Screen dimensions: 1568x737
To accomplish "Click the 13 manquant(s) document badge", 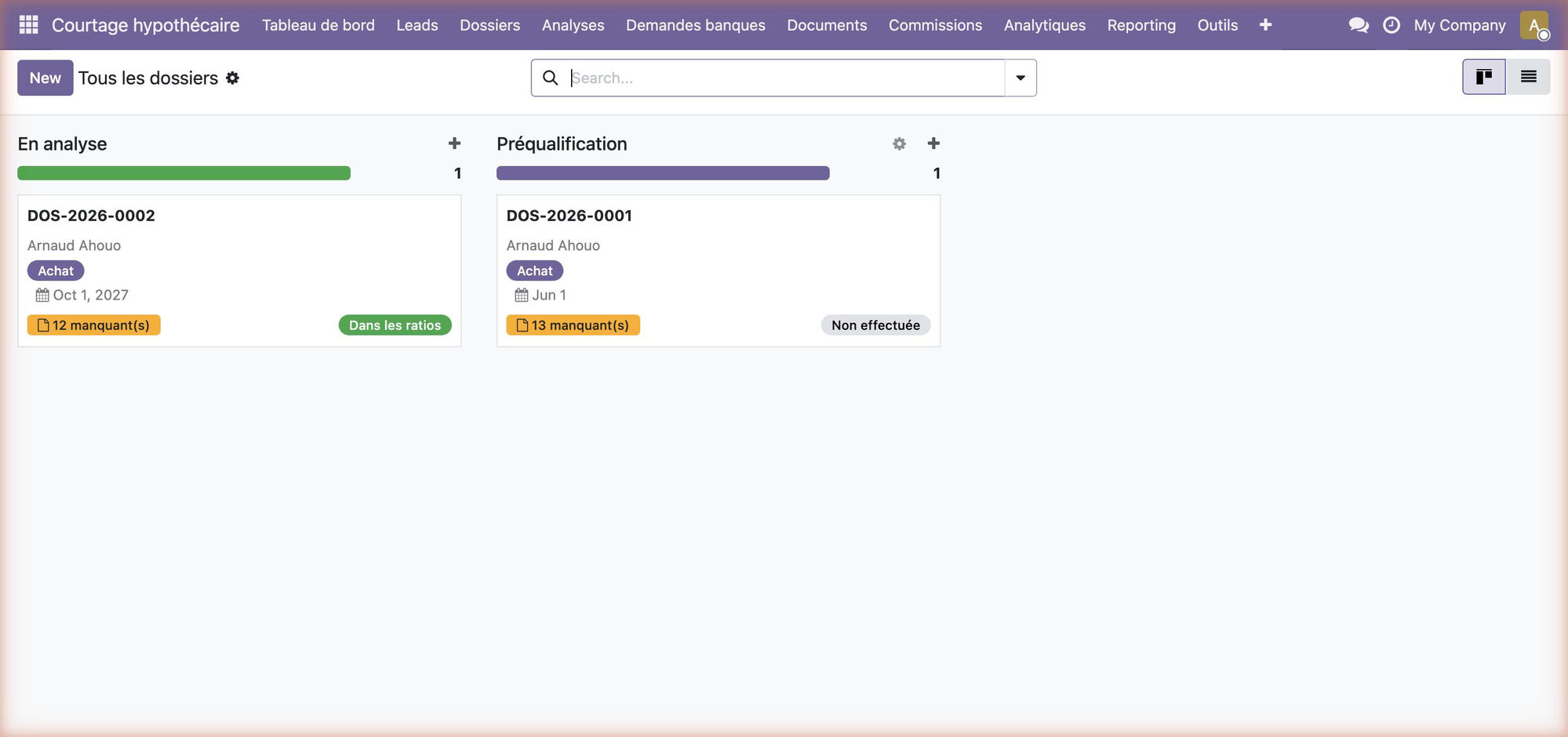I will point(573,325).
